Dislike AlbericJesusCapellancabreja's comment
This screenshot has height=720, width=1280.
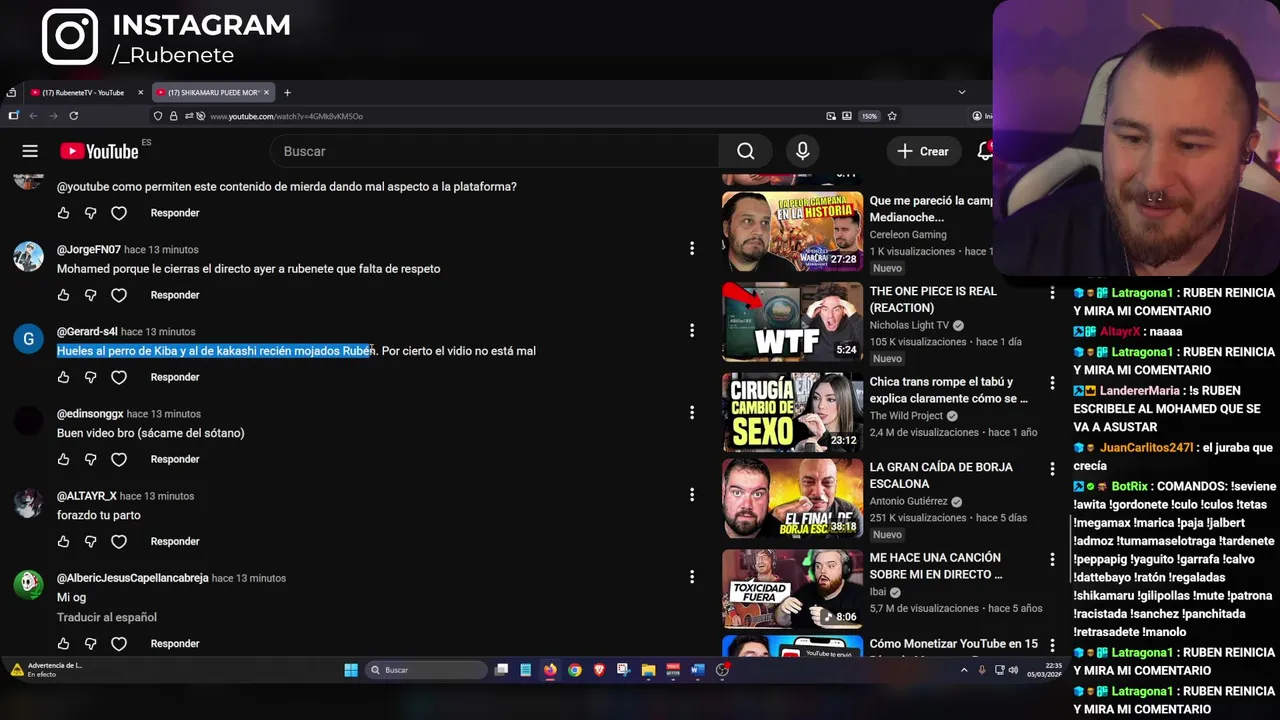(90, 643)
